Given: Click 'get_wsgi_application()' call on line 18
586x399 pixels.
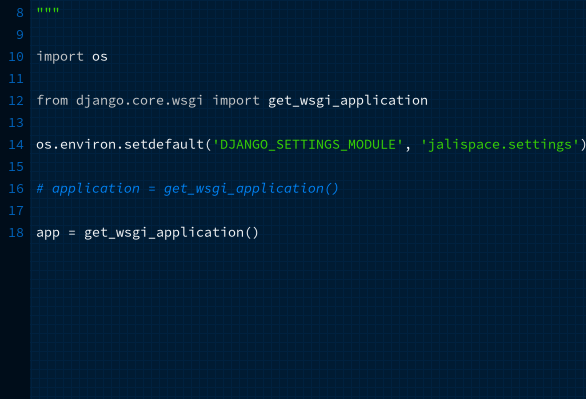Looking at the screenshot, I should 171,233.
